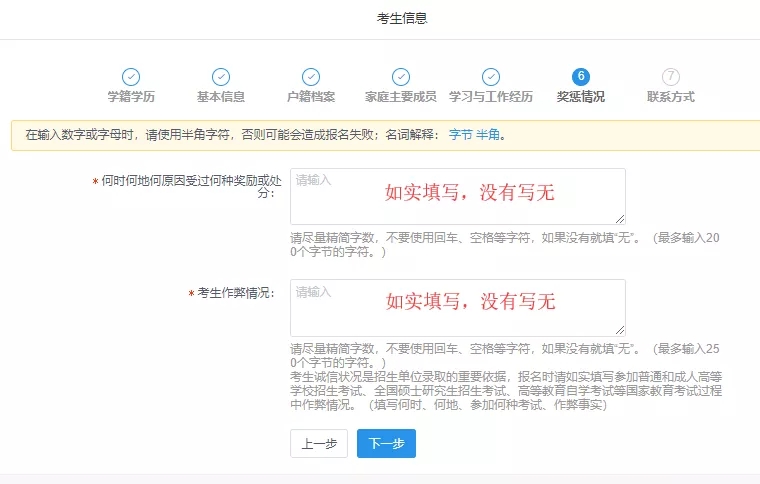
Task: Click the step 7 circle icon
Action: point(671,77)
